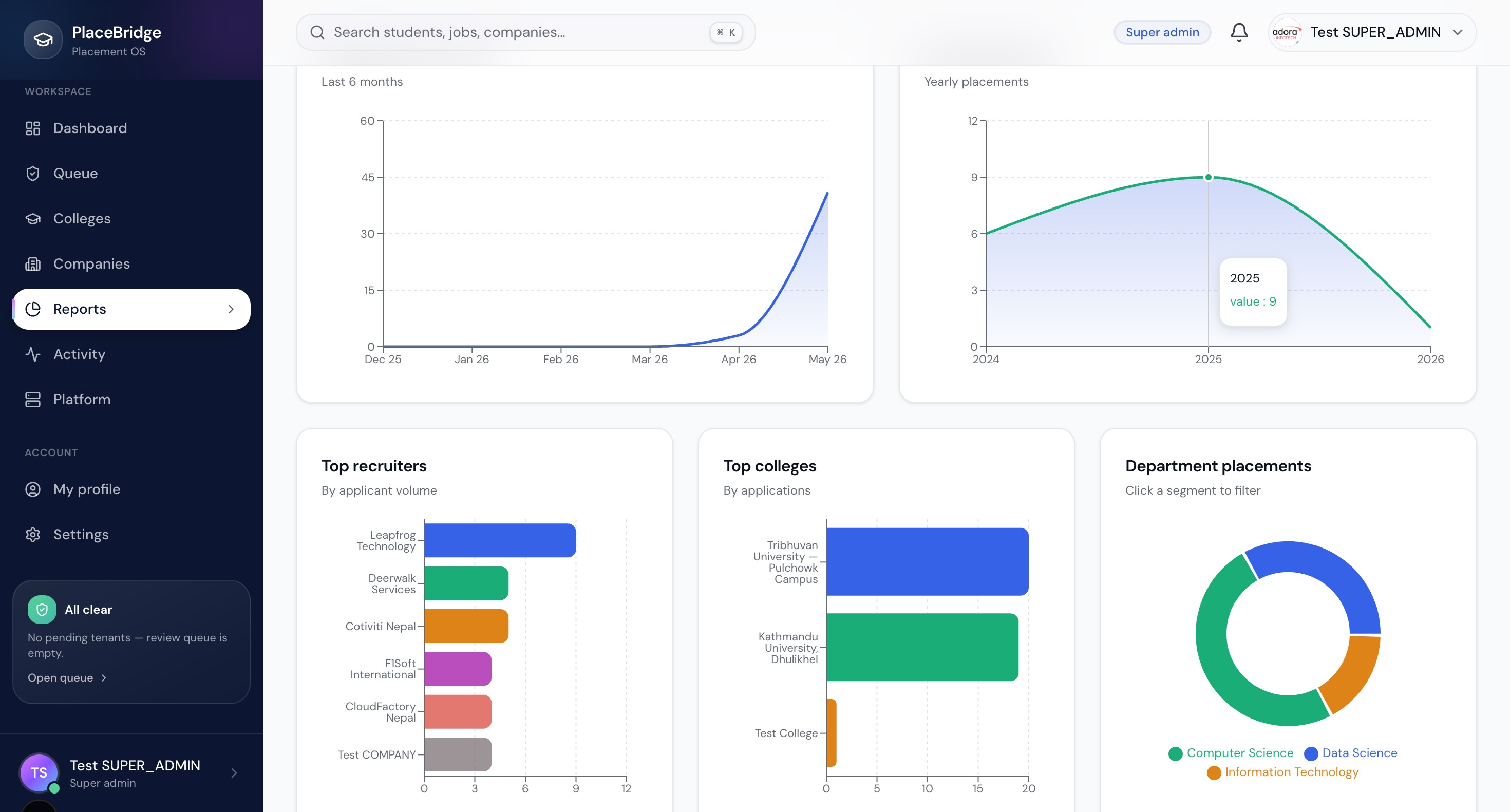
Task: Click the Companies building icon
Action: 33,264
